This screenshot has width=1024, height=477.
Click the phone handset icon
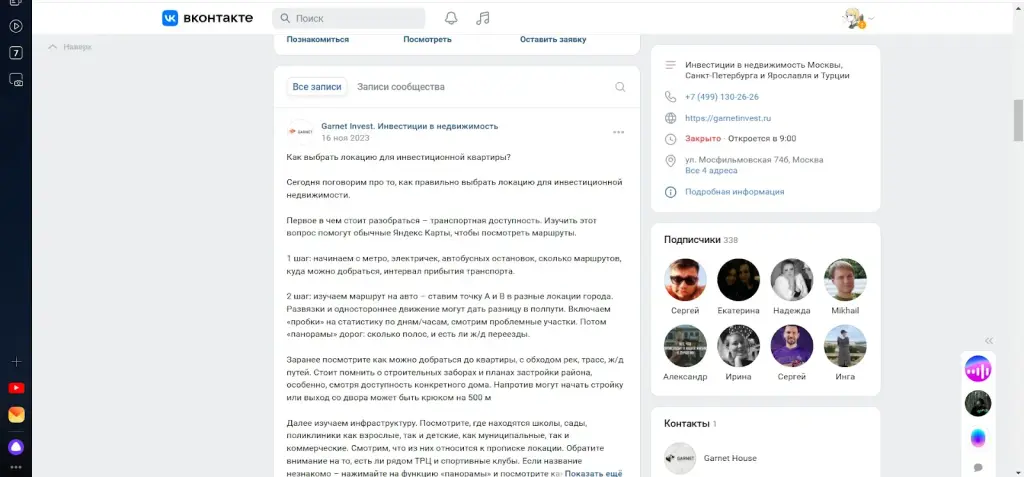tap(670, 97)
